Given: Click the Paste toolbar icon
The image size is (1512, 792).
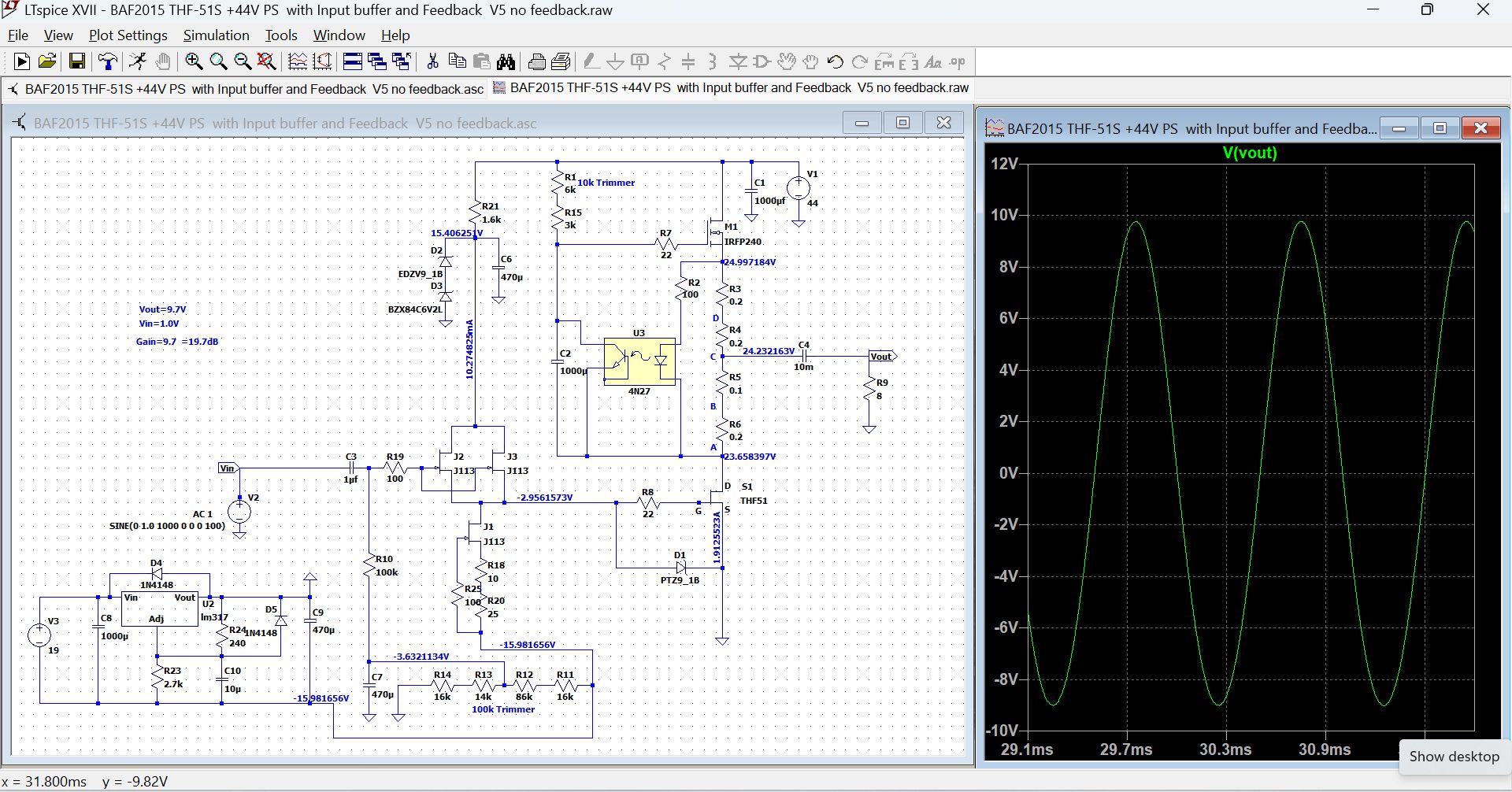Looking at the screenshot, I should 482,61.
